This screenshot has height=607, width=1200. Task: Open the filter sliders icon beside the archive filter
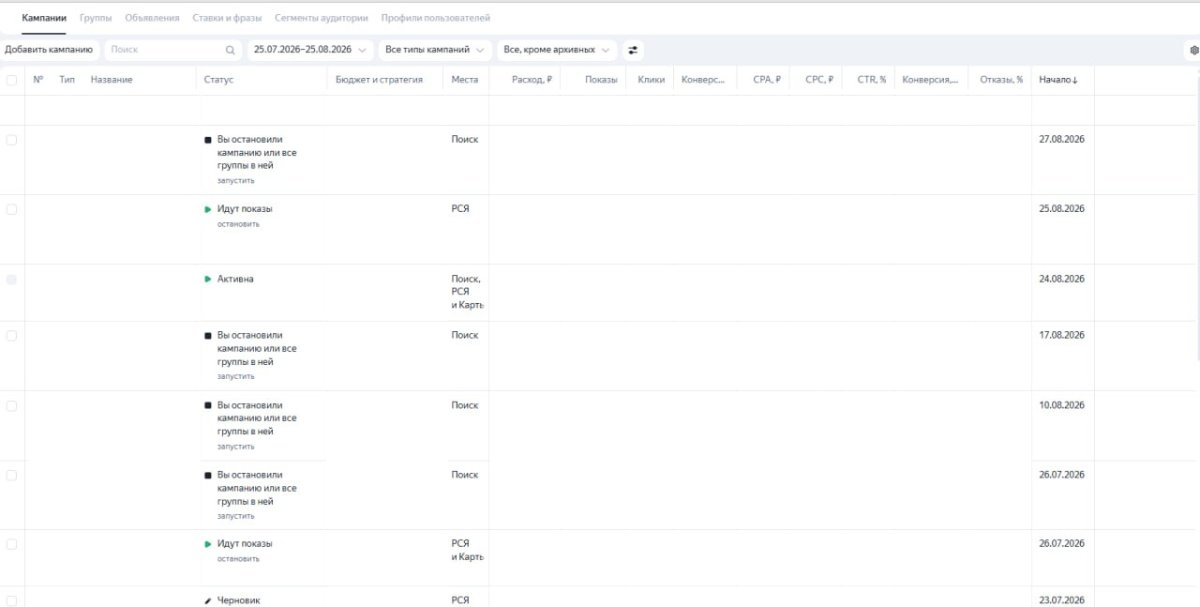tap(633, 49)
